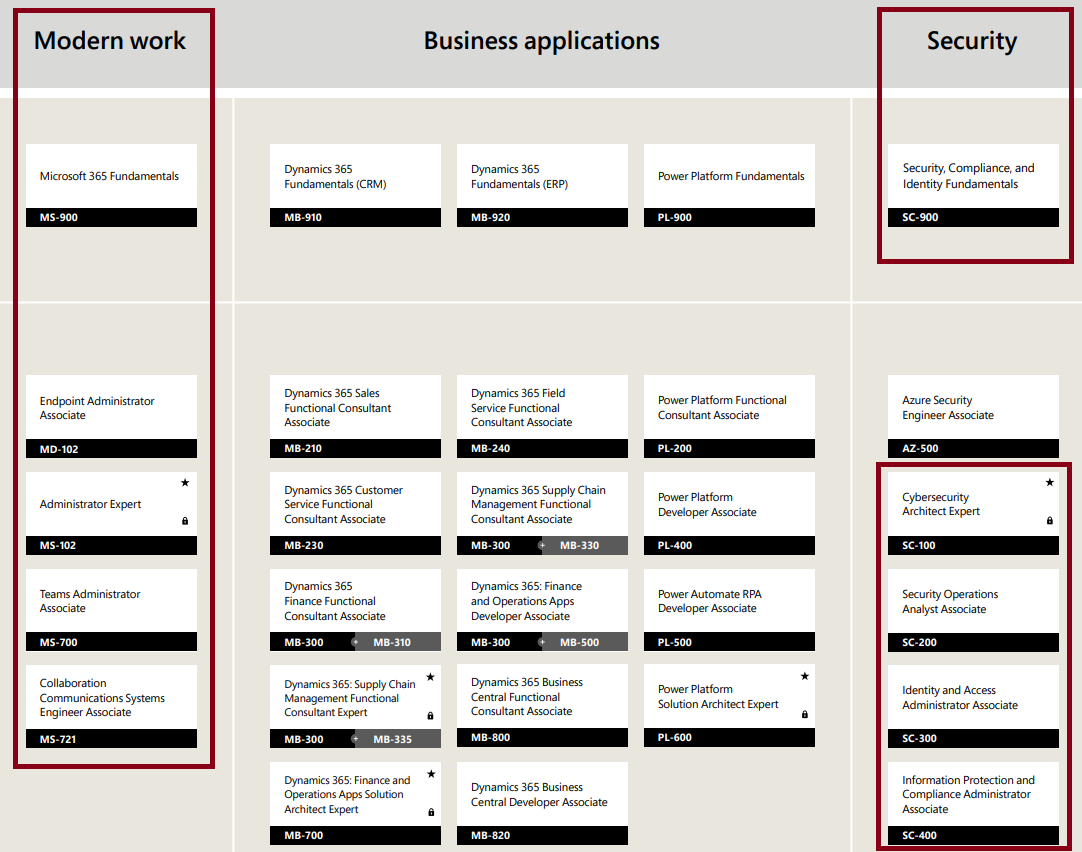Click the lock icon on Cybersecurity Architect Expert card
1082x852 pixels.
pyautogui.click(x=1050, y=521)
